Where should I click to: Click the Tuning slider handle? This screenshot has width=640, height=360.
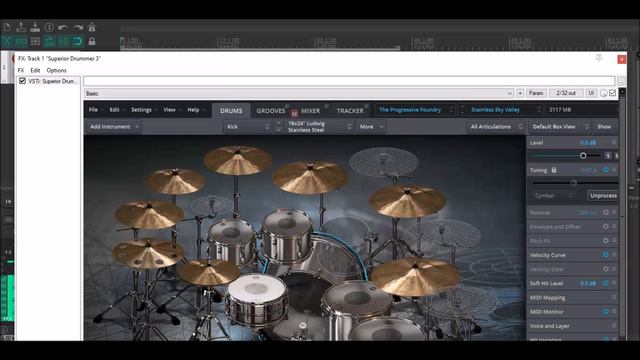[573, 183]
